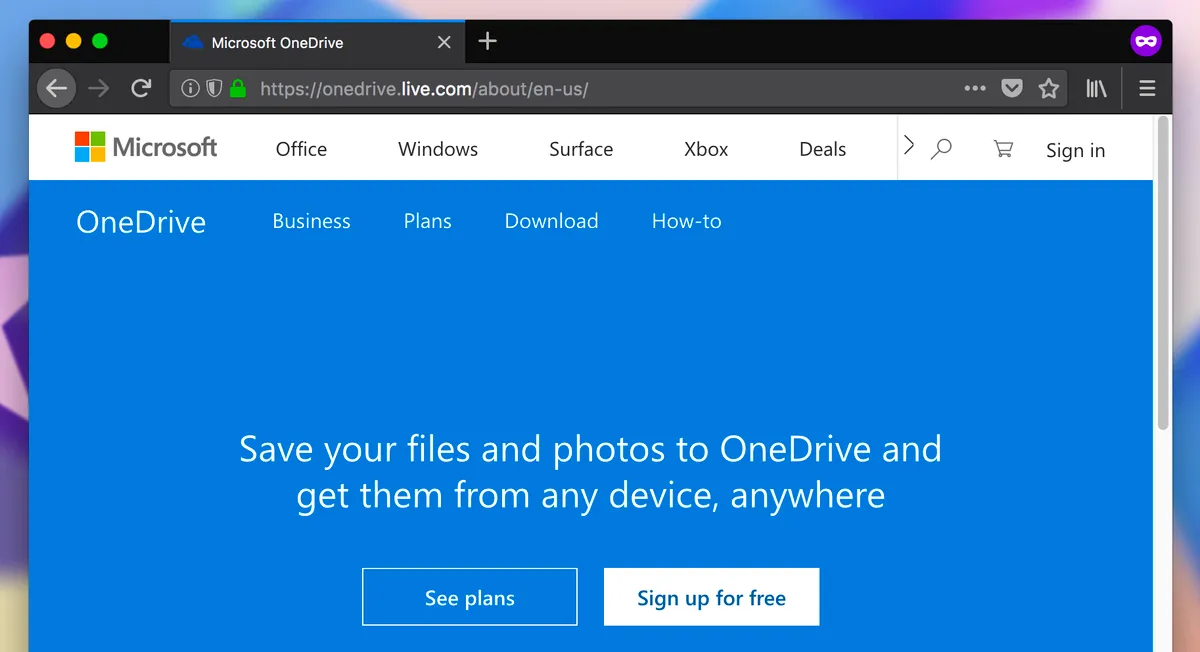Click the green fullscreen window button
This screenshot has height=652, width=1200.
point(99,41)
